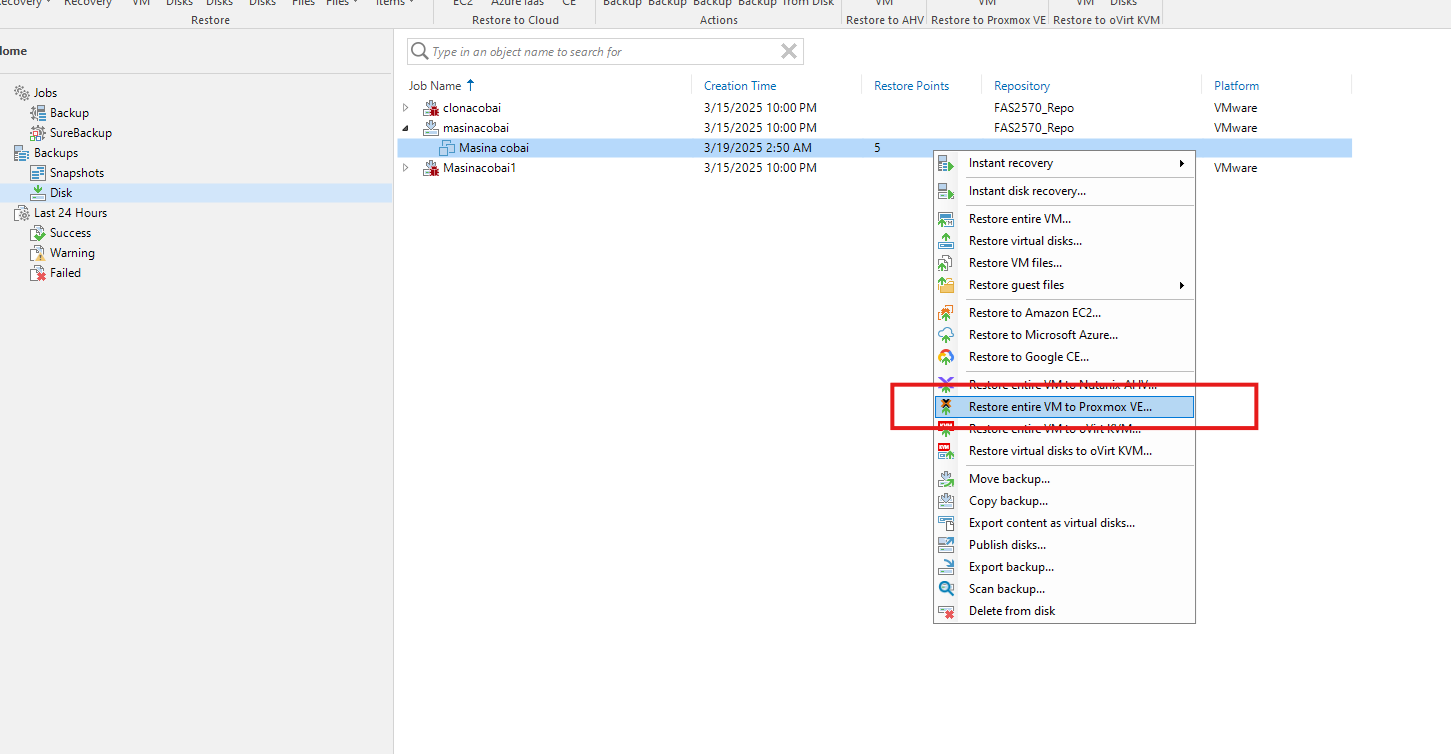Select Backup under Jobs in tree
Screen dimensions: 1451x754
[69, 113]
